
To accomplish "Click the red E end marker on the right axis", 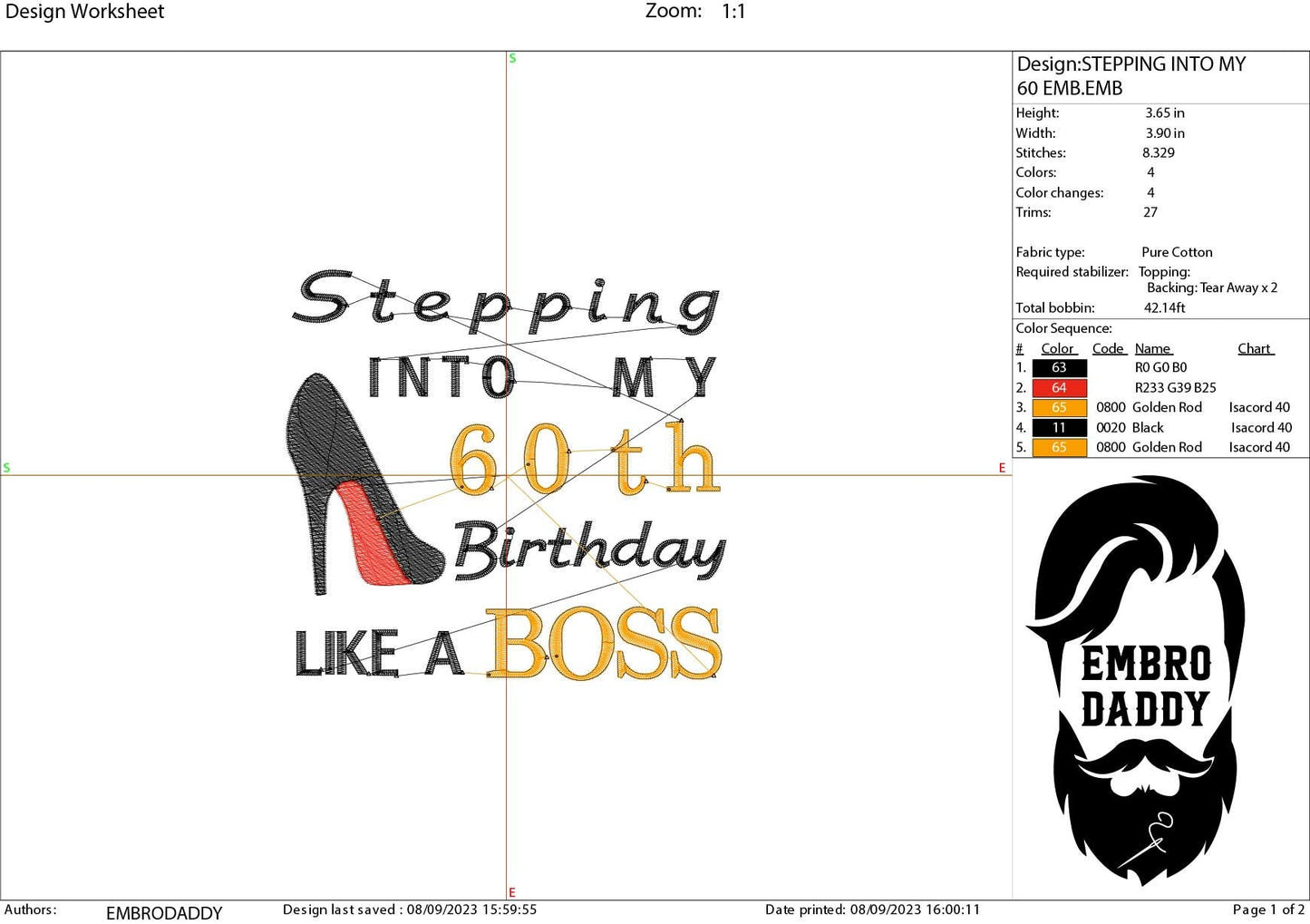I will click(1002, 467).
